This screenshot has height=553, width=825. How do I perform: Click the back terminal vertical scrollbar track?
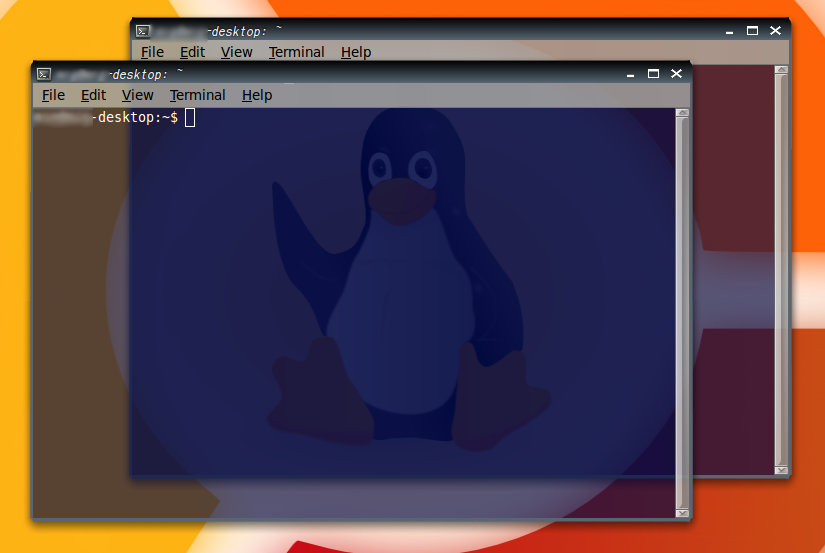point(781,269)
